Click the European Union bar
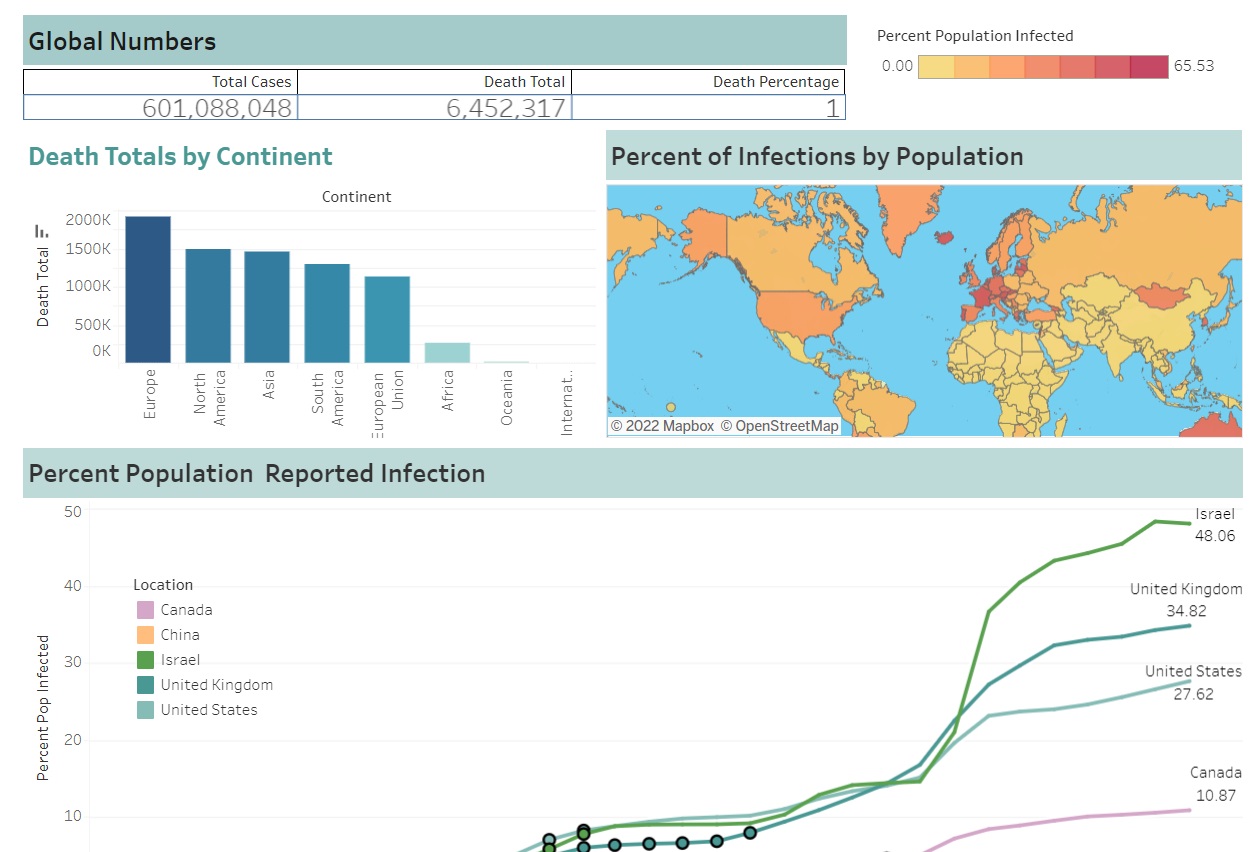 coord(387,319)
